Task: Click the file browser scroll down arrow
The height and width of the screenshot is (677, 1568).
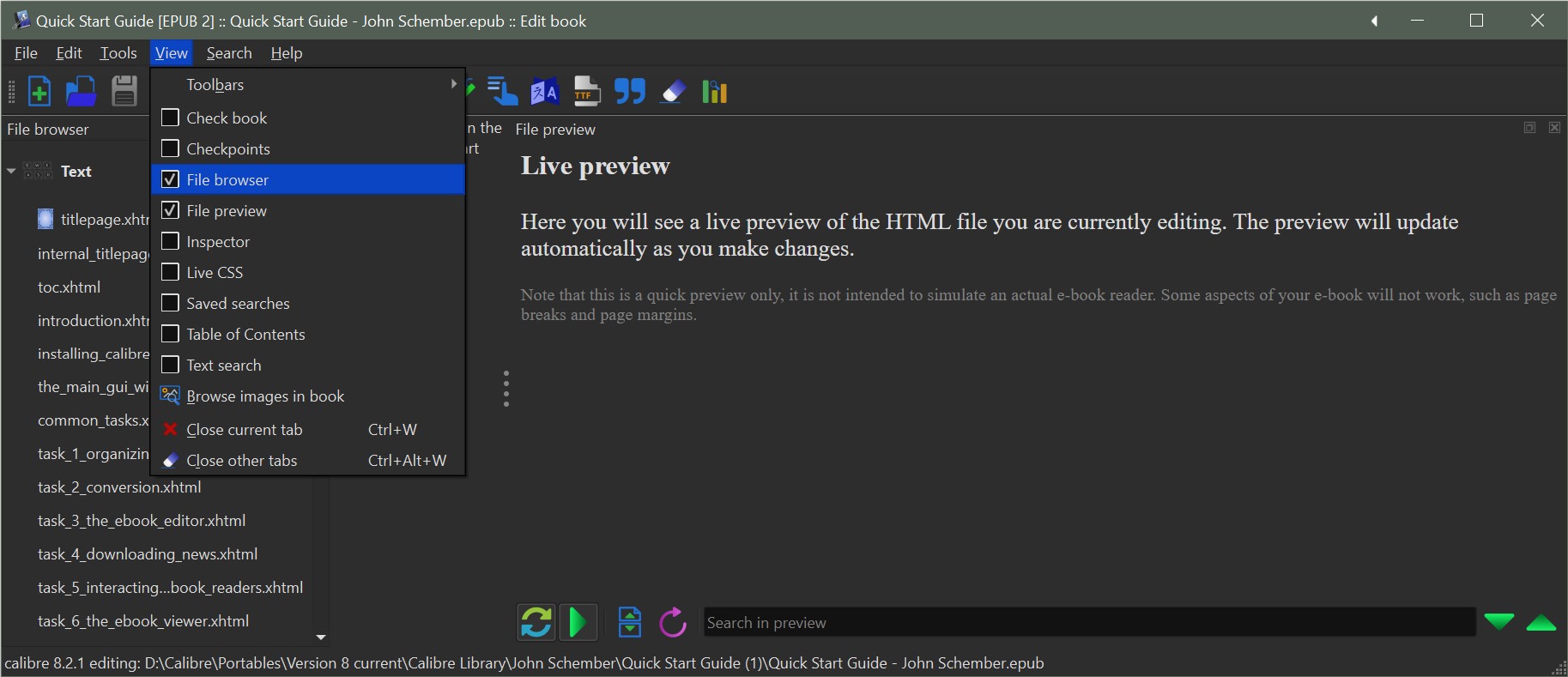Action: pyautogui.click(x=321, y=637)
